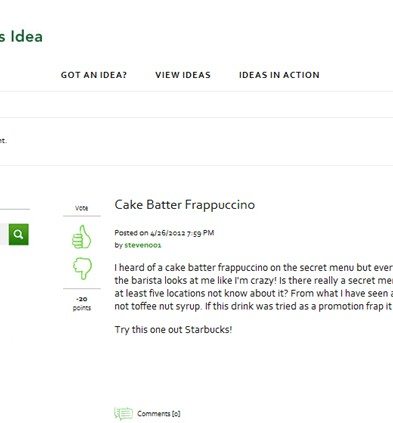Screen dimensions: 393x423
Task: Open the Cake Batter Frappuccino post title
Action: click(x=185, y=205)
